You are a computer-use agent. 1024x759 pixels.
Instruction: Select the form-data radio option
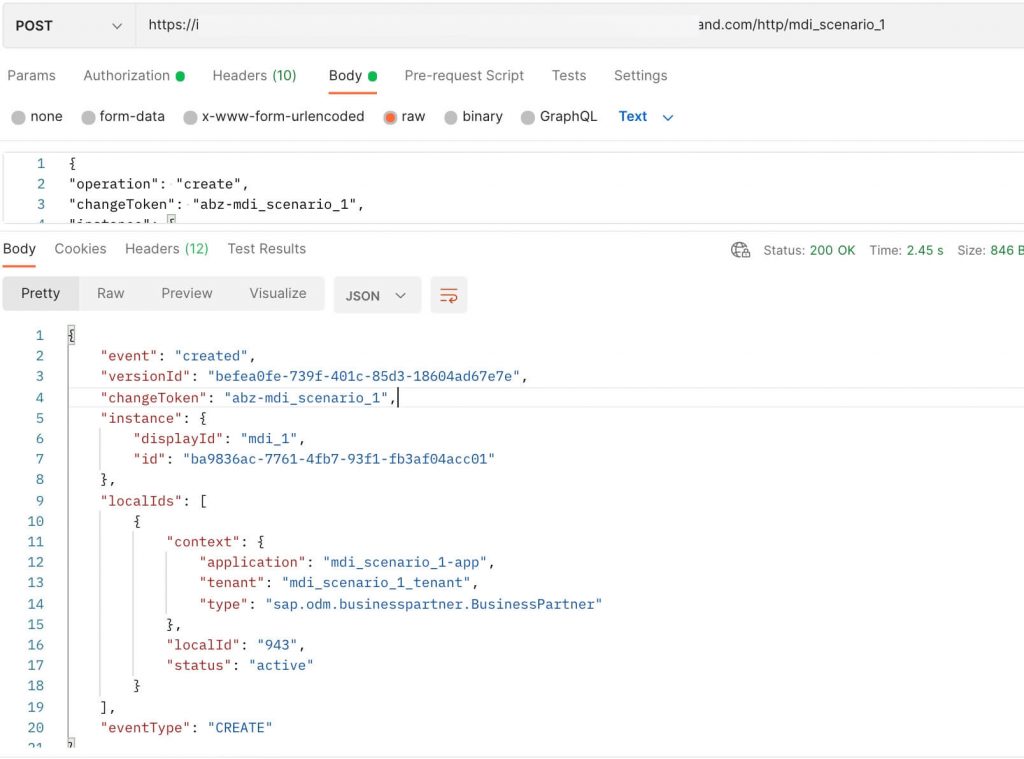[88, 117]
